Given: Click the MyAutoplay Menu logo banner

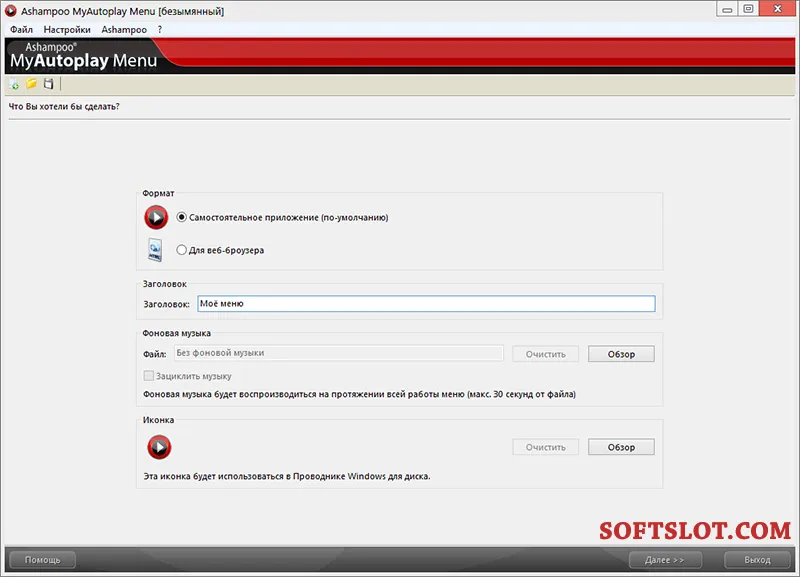Looking at the screenshot, I should (84, 56).
